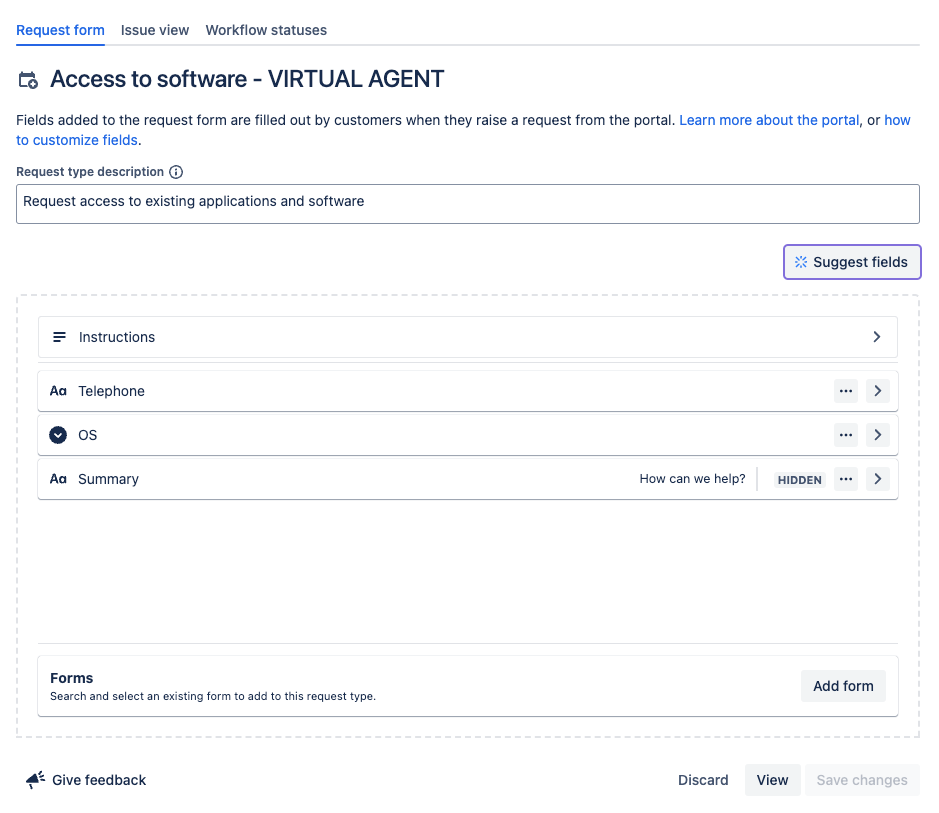Click the paragraph lines icon beside Instructions
The image size is (939, 813).
pyautogui.click(x=59, y=337)
